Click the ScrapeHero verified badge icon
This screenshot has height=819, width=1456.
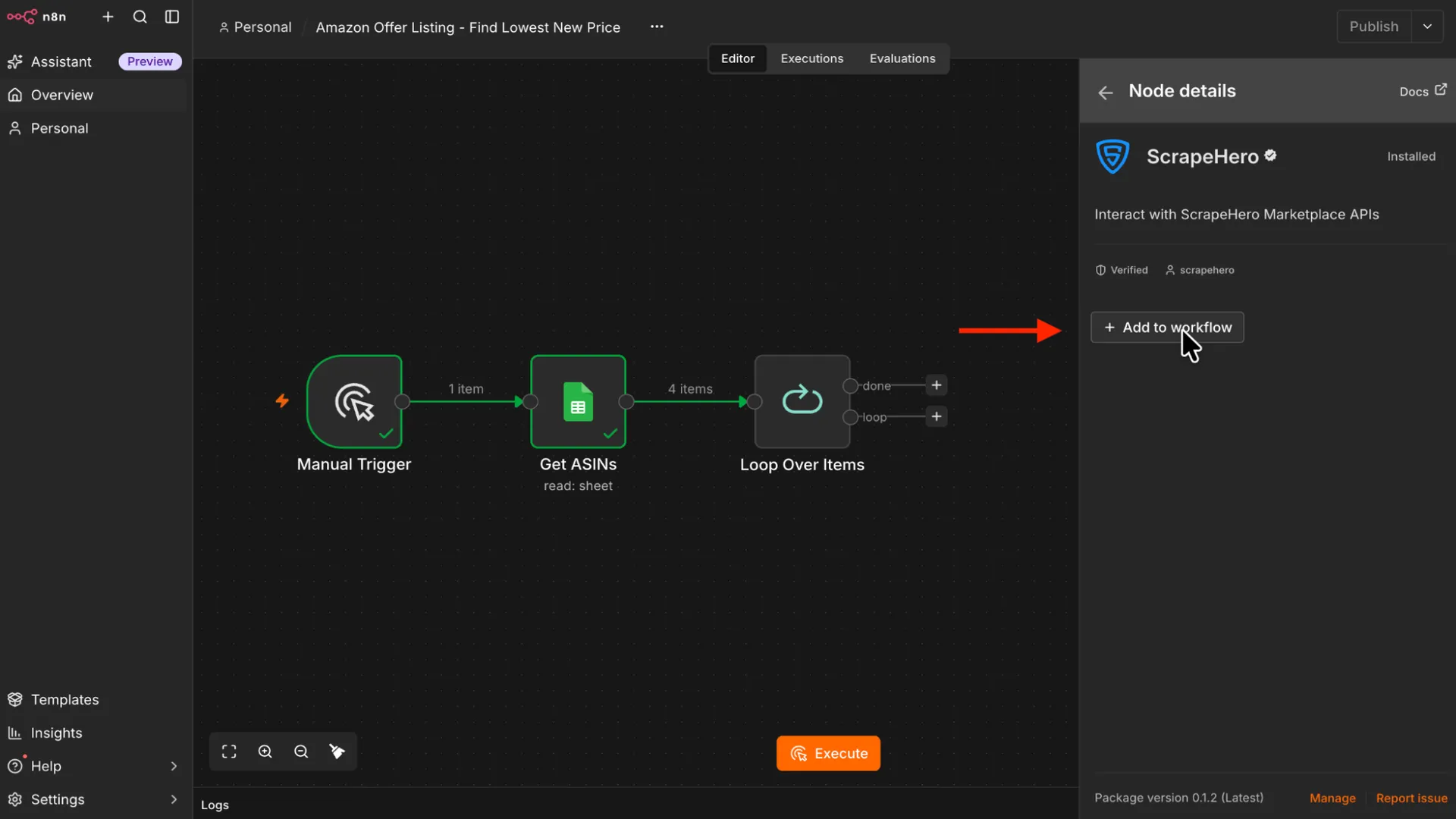coord(1270,155)
